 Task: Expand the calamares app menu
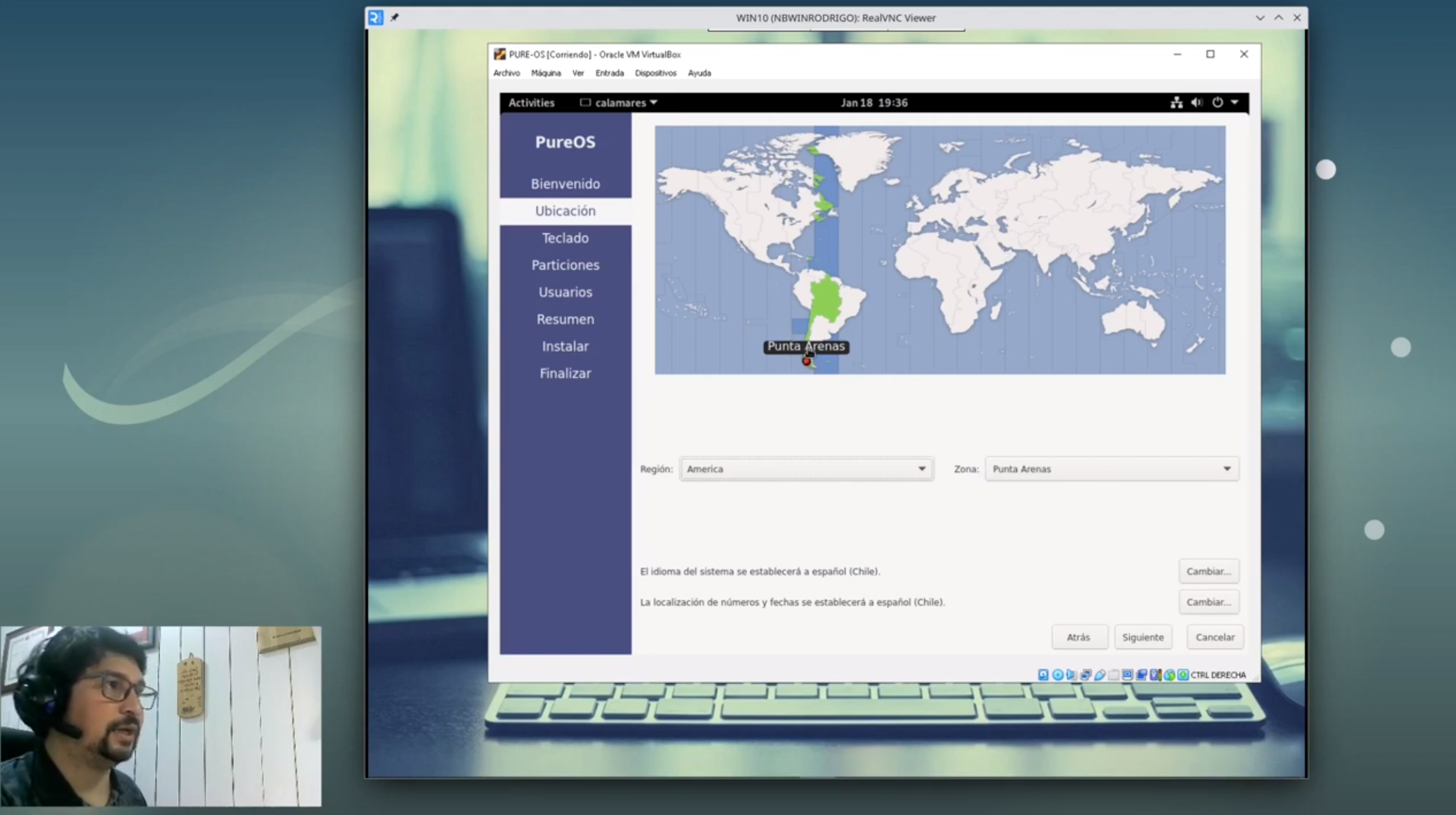coord(619,103)
